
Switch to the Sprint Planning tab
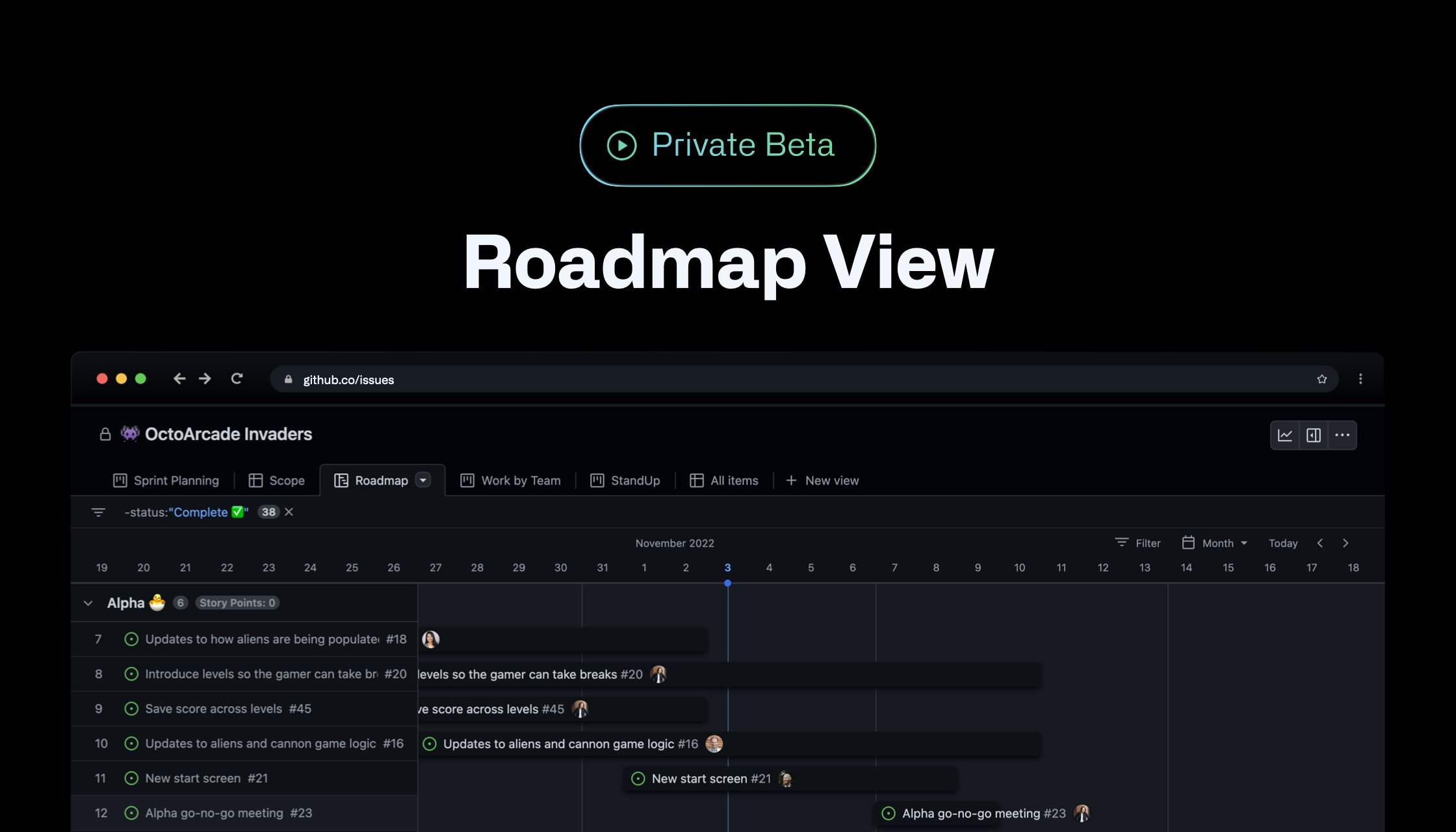point(175,480)
